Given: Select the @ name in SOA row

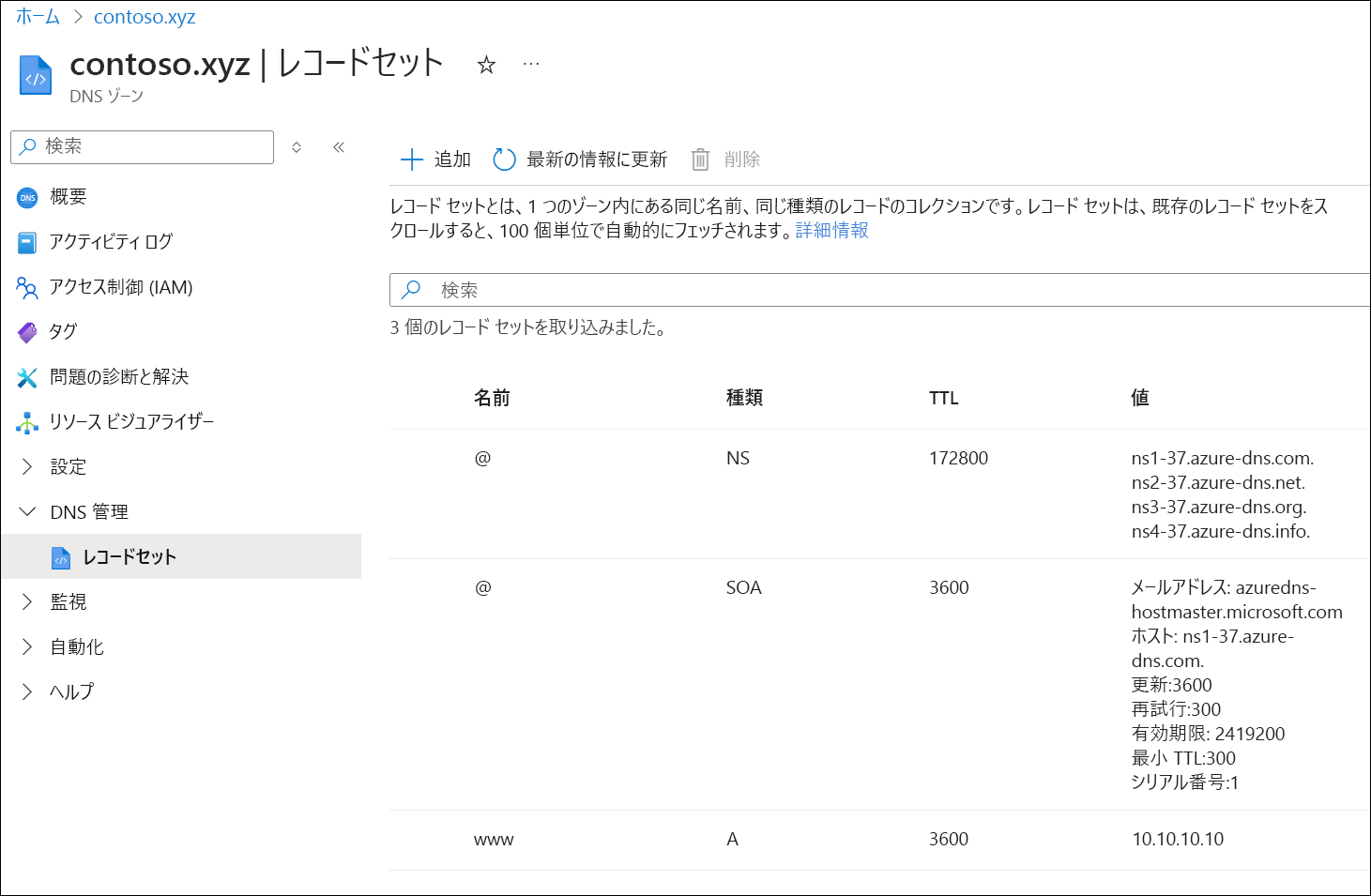Looking at the screenshot, I should [x=483, y=587].
